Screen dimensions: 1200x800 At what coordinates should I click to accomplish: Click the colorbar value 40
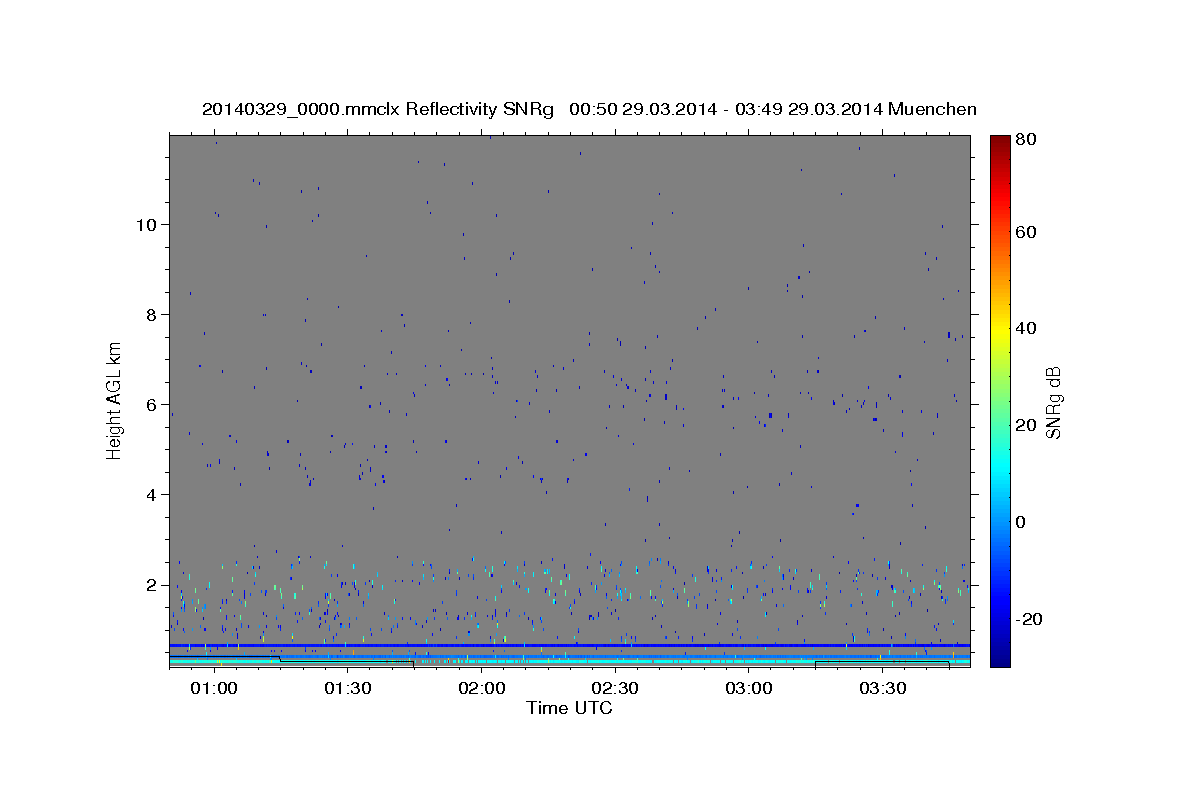point(1025,328)
